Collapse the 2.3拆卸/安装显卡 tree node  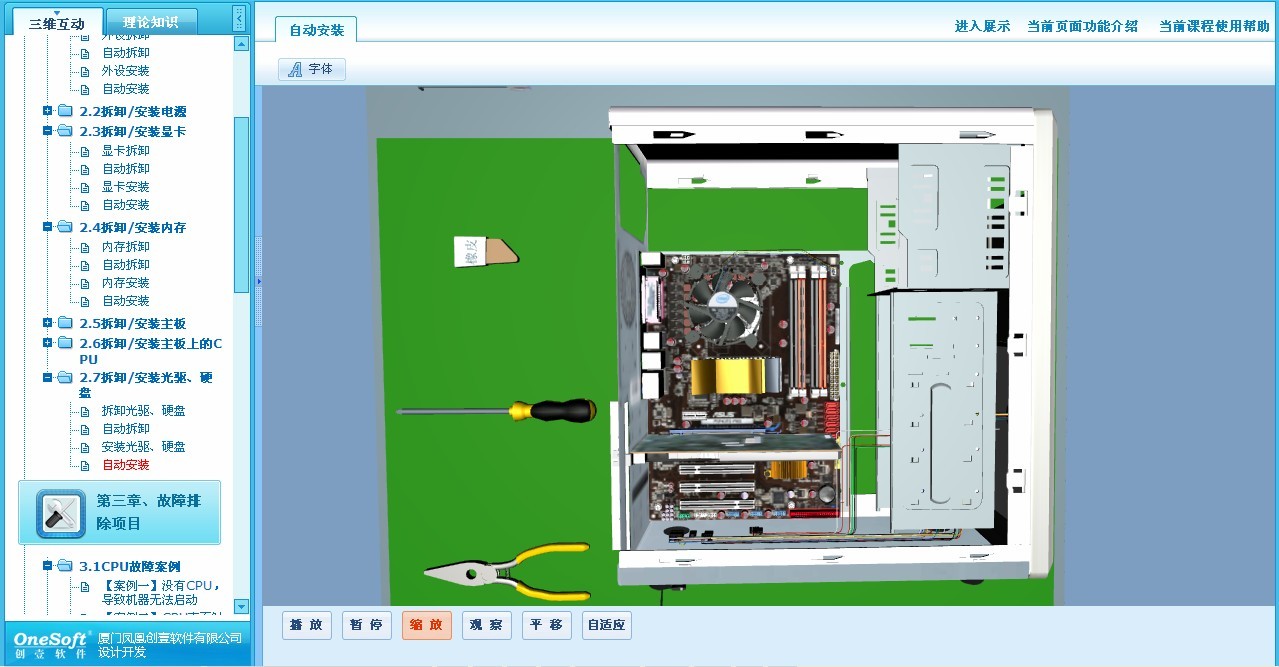47,131
